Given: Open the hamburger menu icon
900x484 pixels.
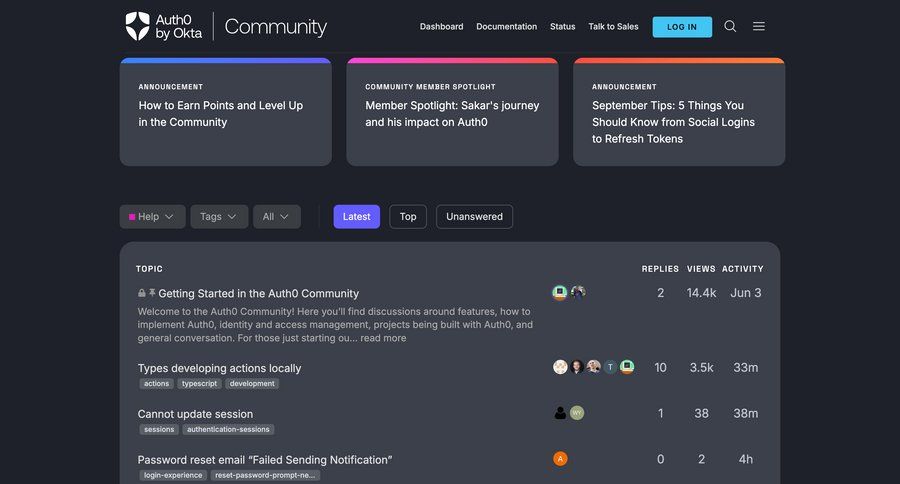Looking at the screenshot, I should (759, 26).
